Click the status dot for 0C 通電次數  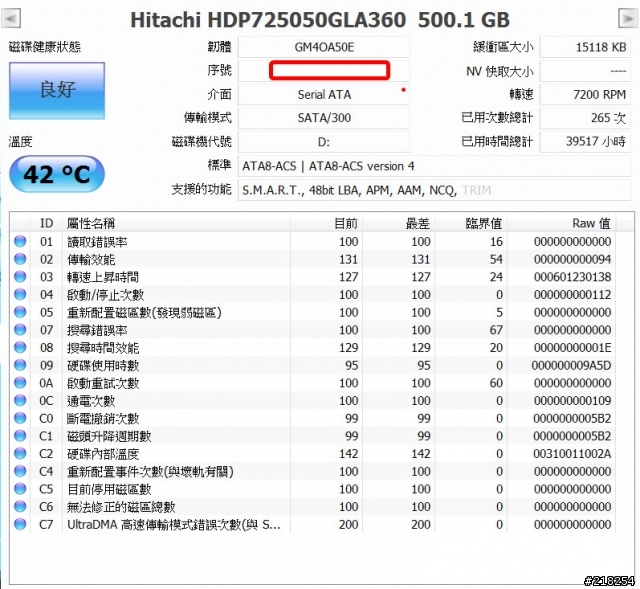(20, 400)
